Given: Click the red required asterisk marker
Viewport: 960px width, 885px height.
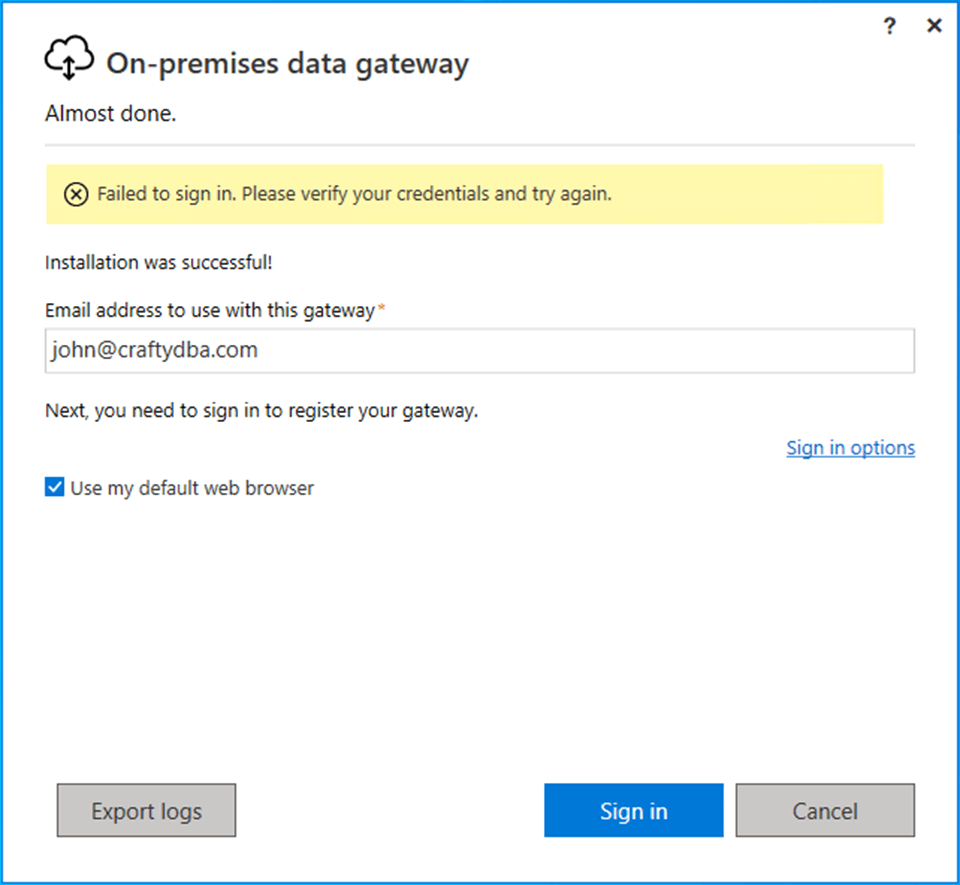Looking at the screenshot, I should 380,309.
